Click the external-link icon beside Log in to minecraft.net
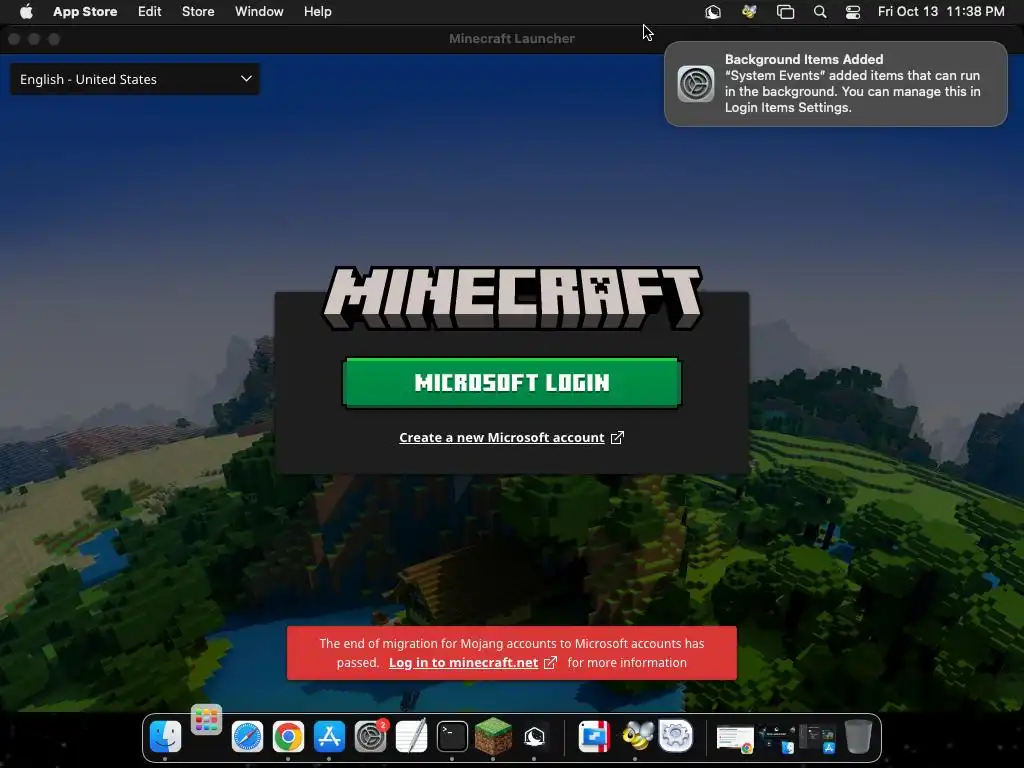Viewport: 1024px width, 768px height. [x=551, y=662]
